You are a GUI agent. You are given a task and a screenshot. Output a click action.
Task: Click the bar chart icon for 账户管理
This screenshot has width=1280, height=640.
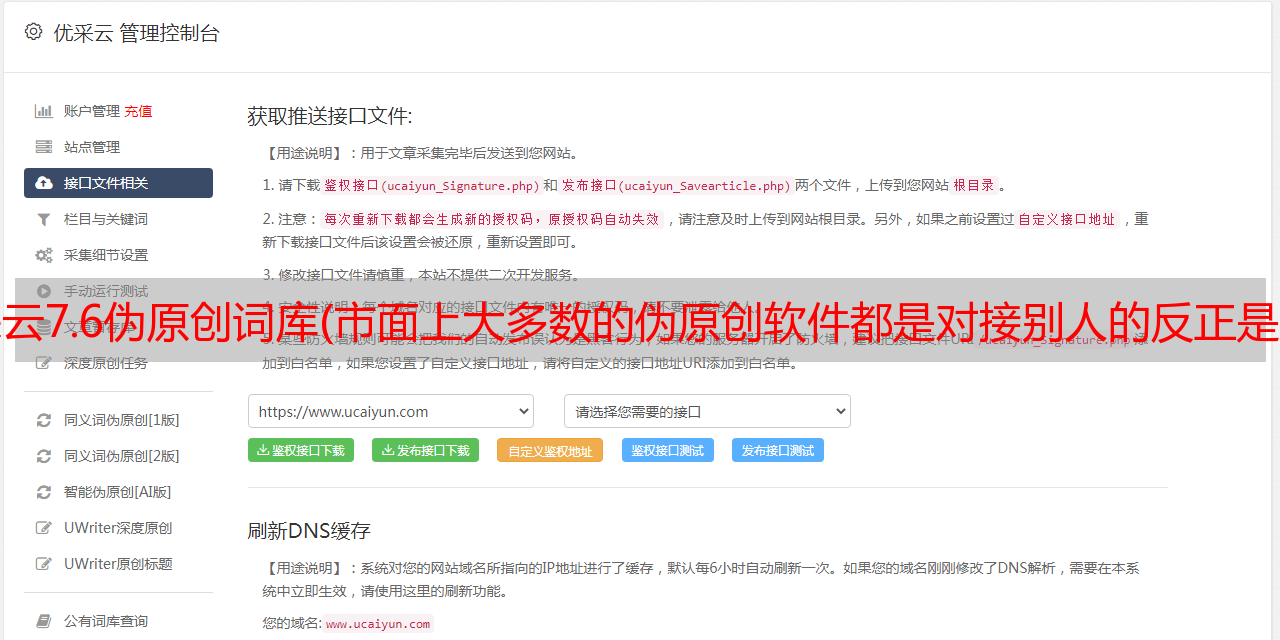pos(44,111)
